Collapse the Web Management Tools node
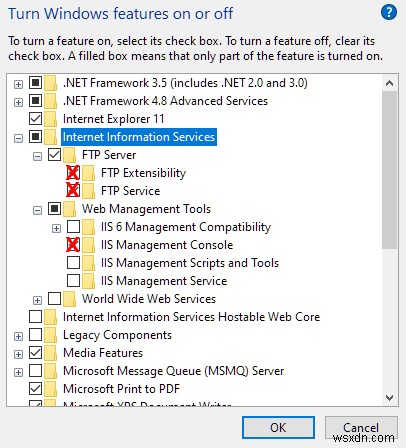 37,210
